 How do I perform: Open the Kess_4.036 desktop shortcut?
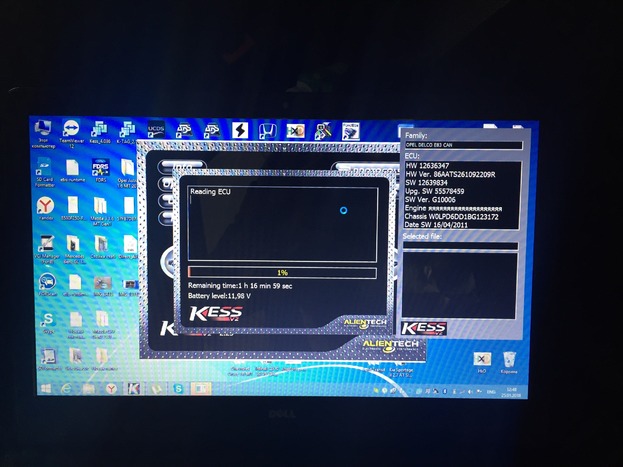click(100, 130)
